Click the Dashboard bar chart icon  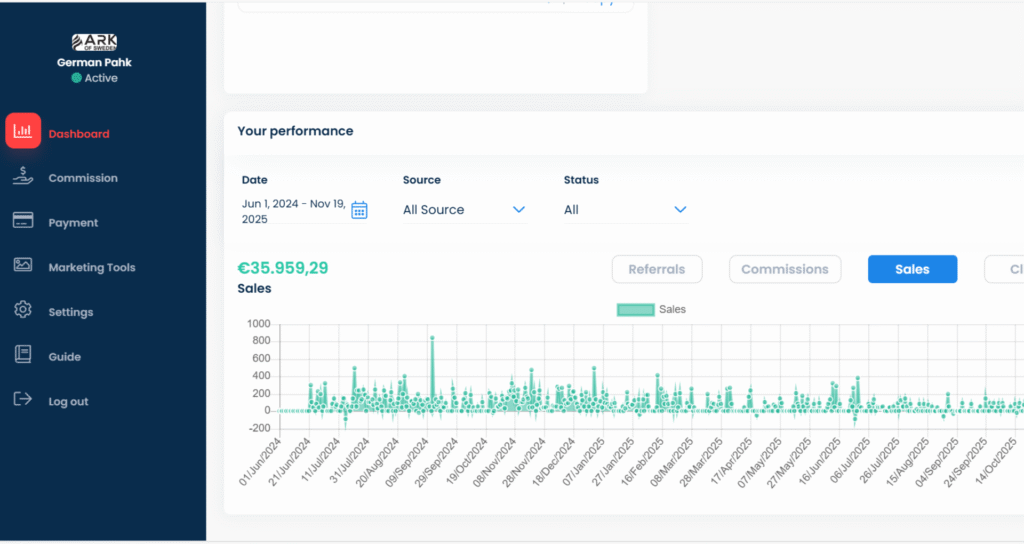tap(23, 131)
